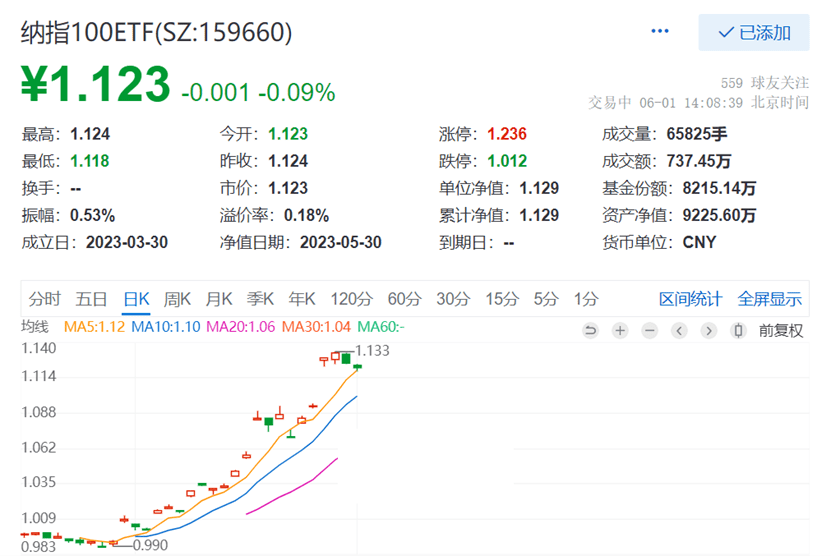Click 全屏显示 to view chart fullscreen
Image resolution: width=831 pixels, height=556 pixels.
point(769,298)
